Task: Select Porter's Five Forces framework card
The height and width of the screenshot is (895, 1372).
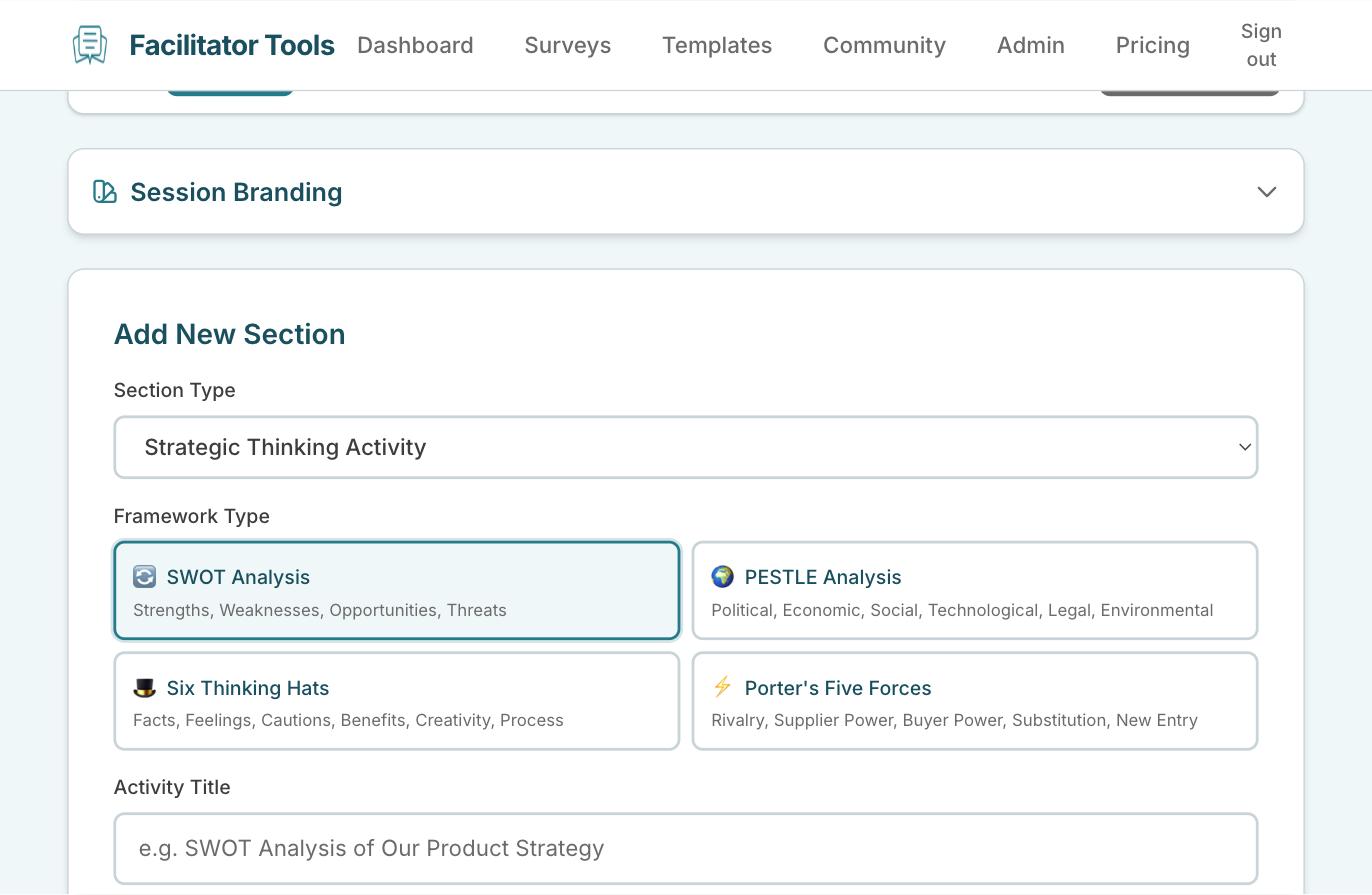Action: pos(975,701)
